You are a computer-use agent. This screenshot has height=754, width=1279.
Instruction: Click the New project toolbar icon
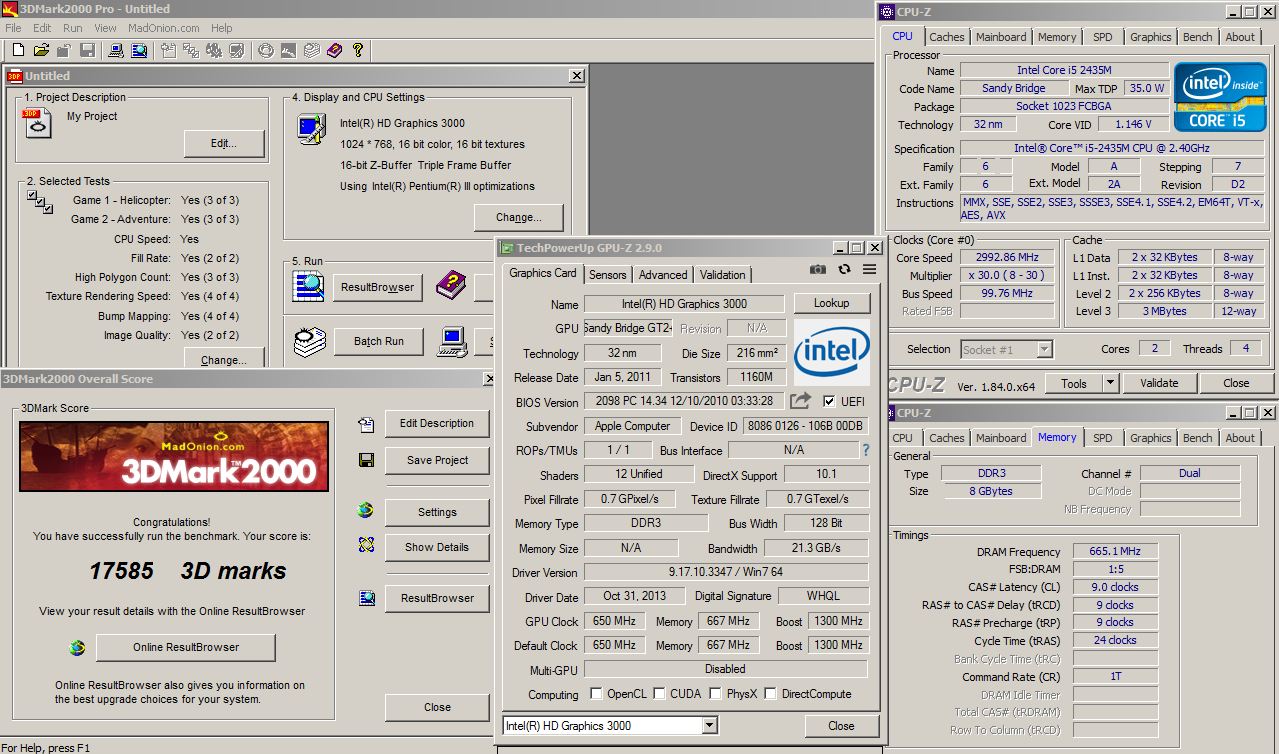coord(19,50)
